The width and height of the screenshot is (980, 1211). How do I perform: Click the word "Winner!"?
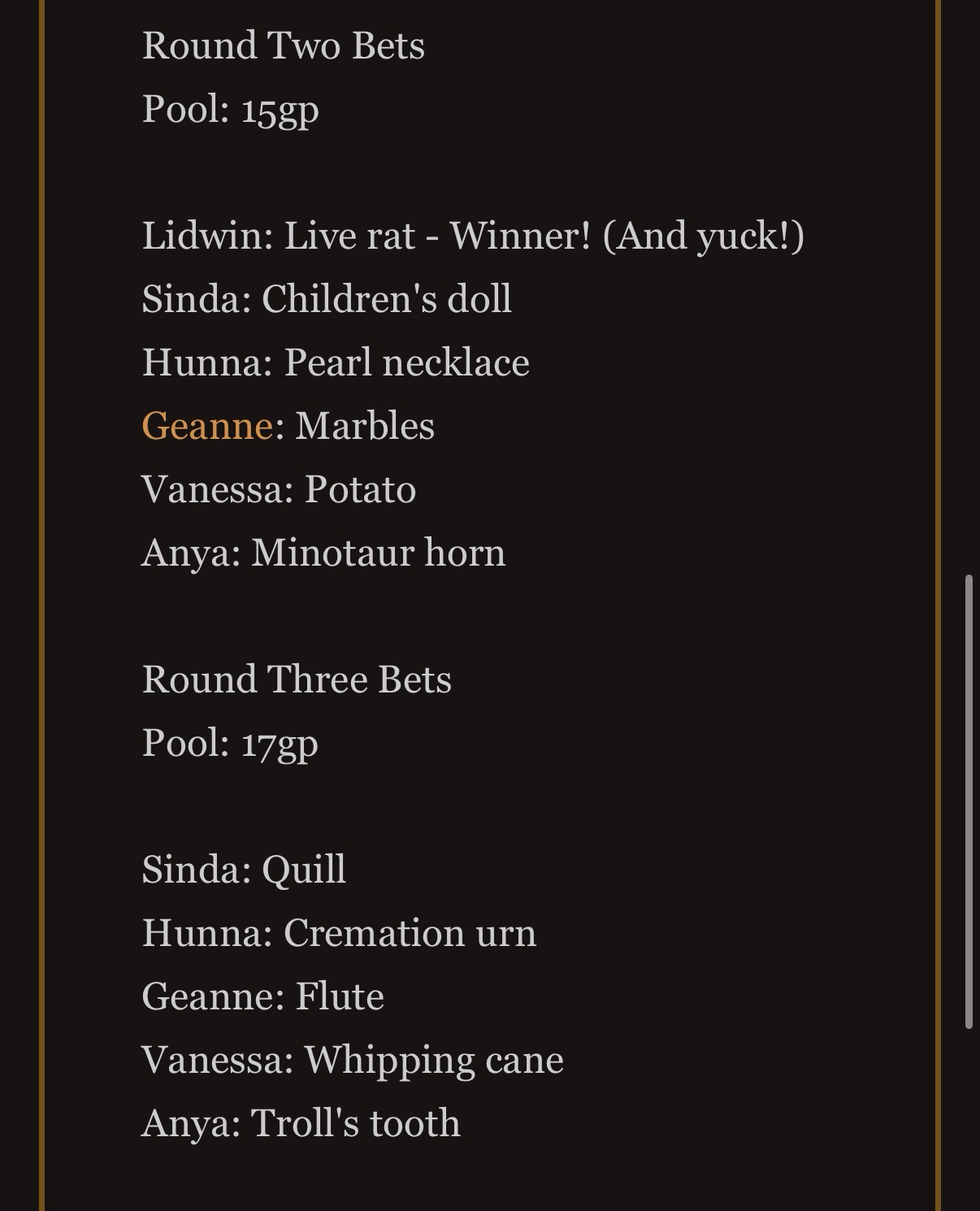521,236
